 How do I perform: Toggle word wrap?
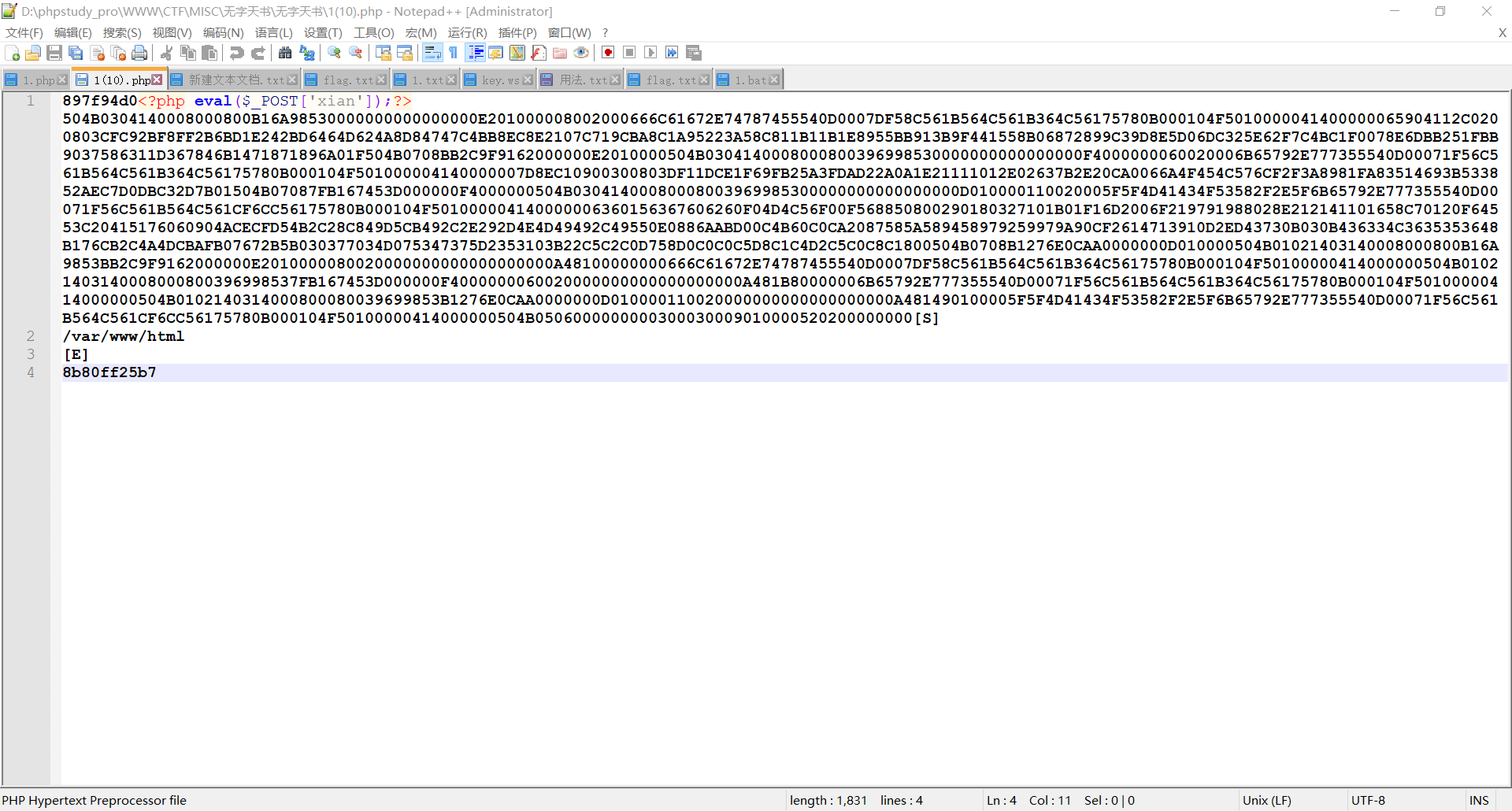tap(432, 53)
